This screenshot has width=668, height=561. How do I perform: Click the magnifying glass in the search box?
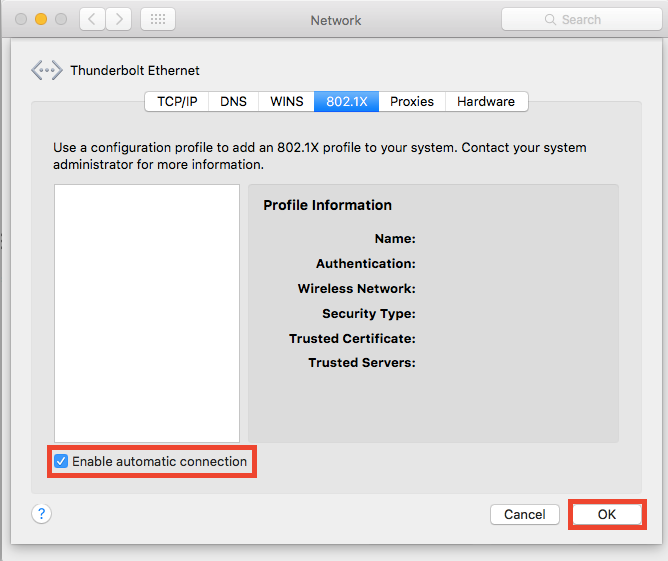pyautogui.click(x=550, y=19)
